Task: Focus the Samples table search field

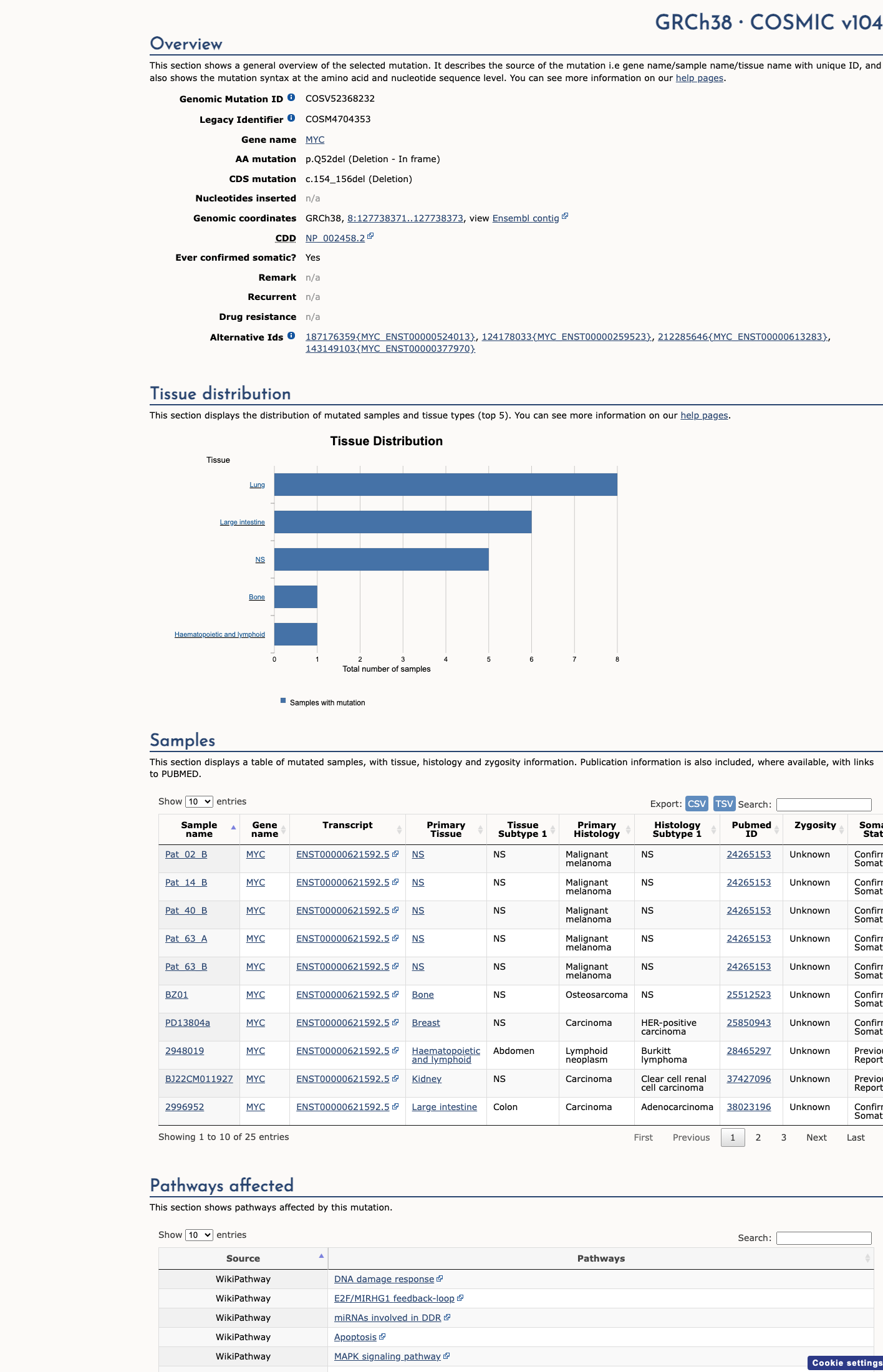Action: point(824,804)
